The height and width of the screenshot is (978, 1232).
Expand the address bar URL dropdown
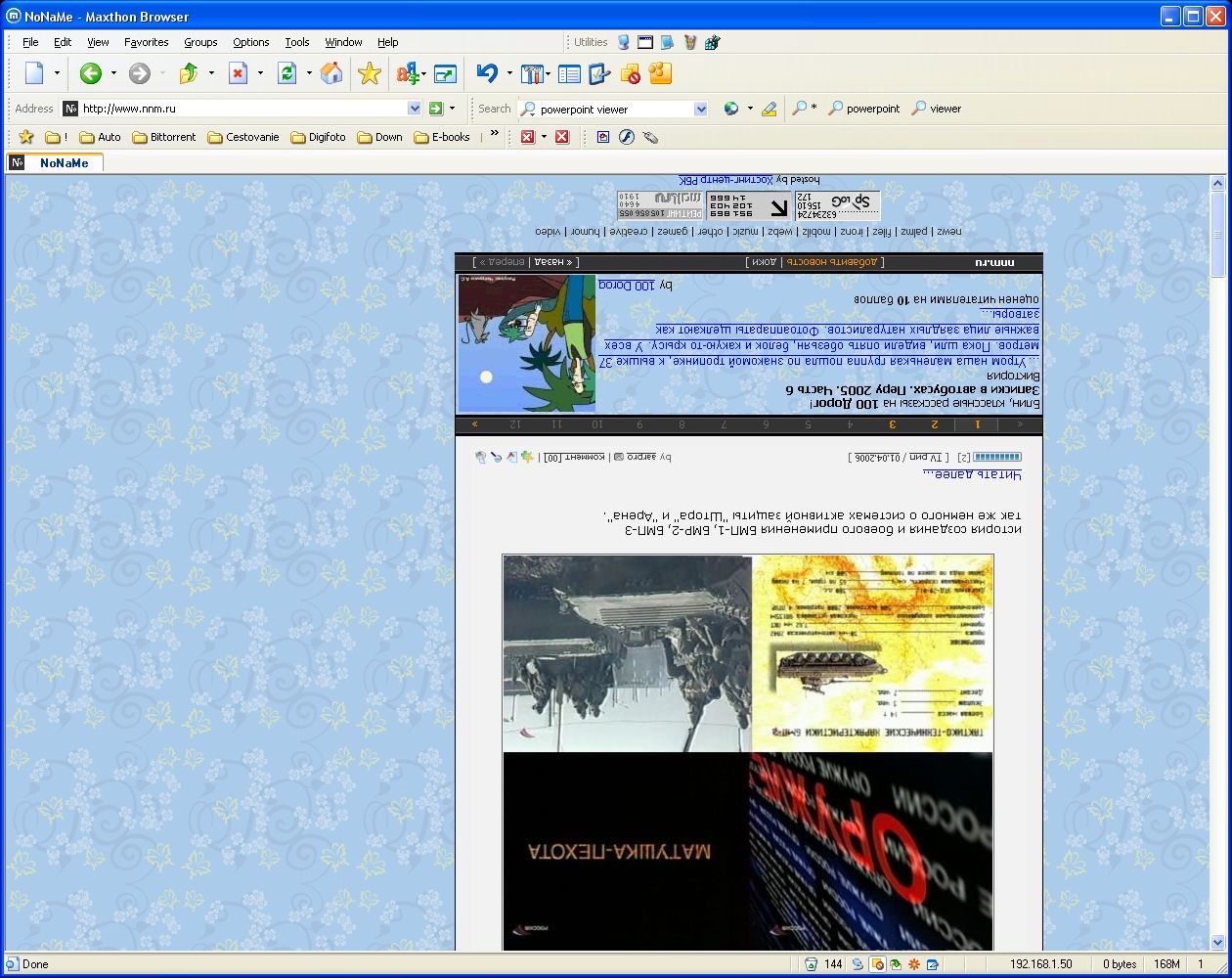(x=414, y=109)
